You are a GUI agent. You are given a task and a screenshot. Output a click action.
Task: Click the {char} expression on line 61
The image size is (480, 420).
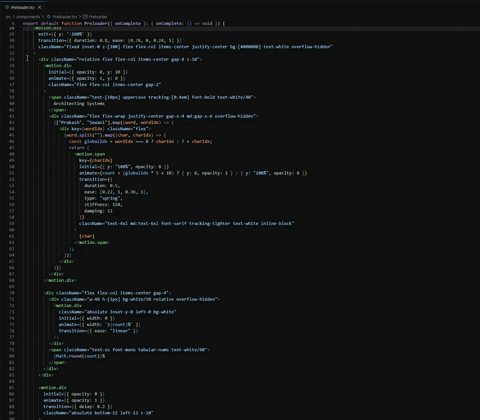(x=87, y=236)
